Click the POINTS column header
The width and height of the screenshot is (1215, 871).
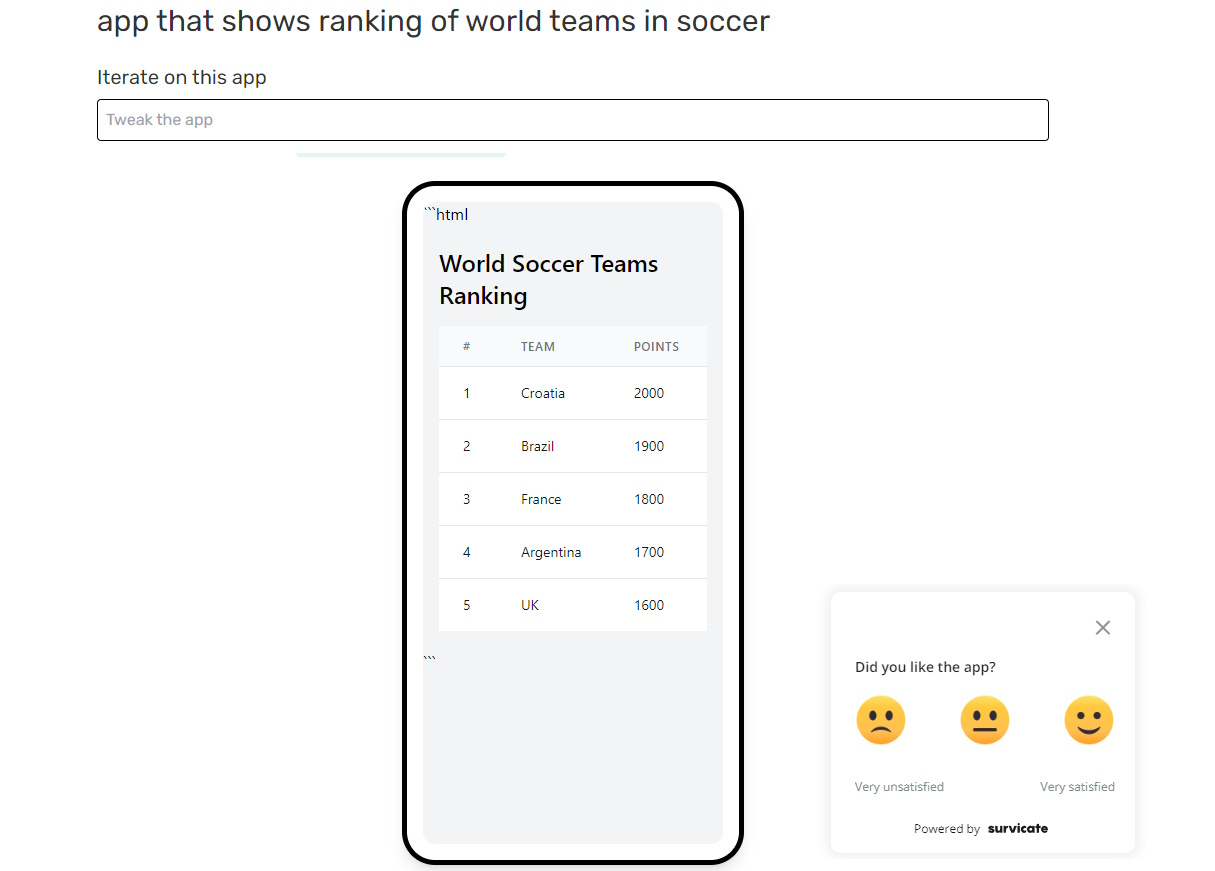656,347
